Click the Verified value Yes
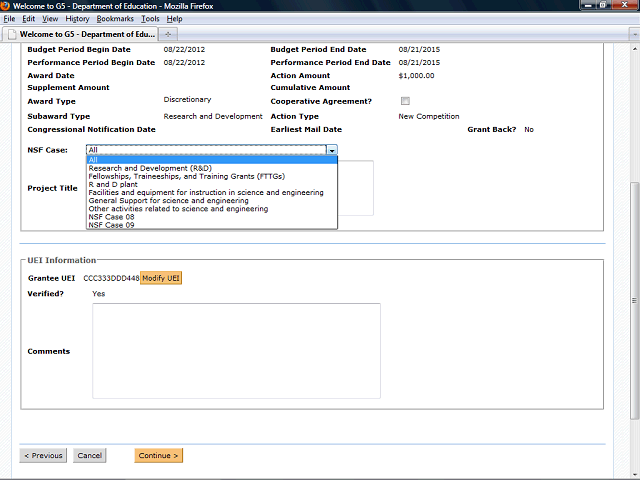 point(98,293)
